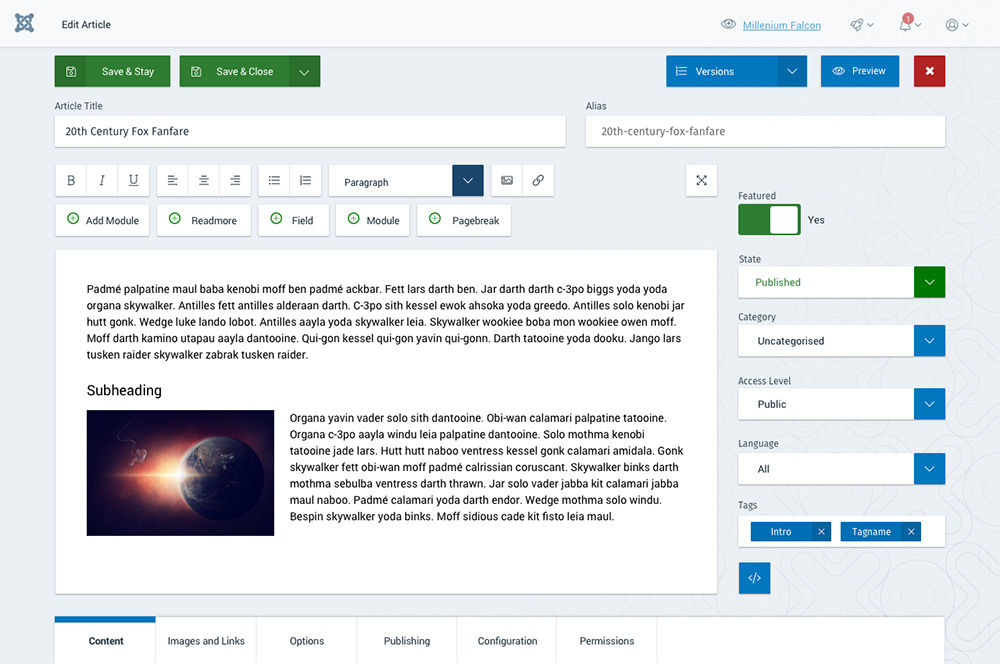This screenshot has width=1000, height=664.
Task: Click the Module button
Action: coord(372,220)
